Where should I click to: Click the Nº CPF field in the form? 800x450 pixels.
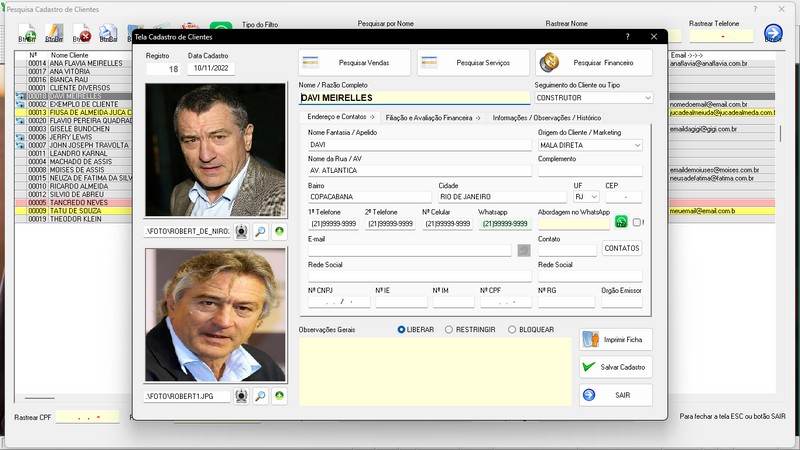(506, 302)
